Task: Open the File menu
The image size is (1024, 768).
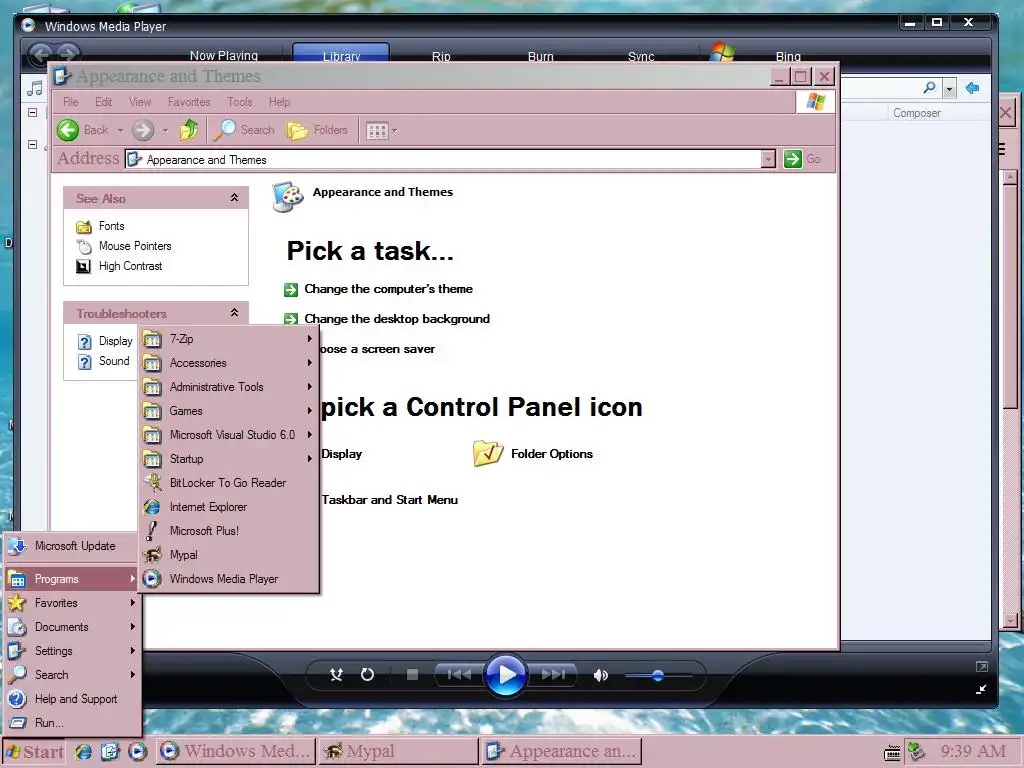Action: tap(71, 102)
